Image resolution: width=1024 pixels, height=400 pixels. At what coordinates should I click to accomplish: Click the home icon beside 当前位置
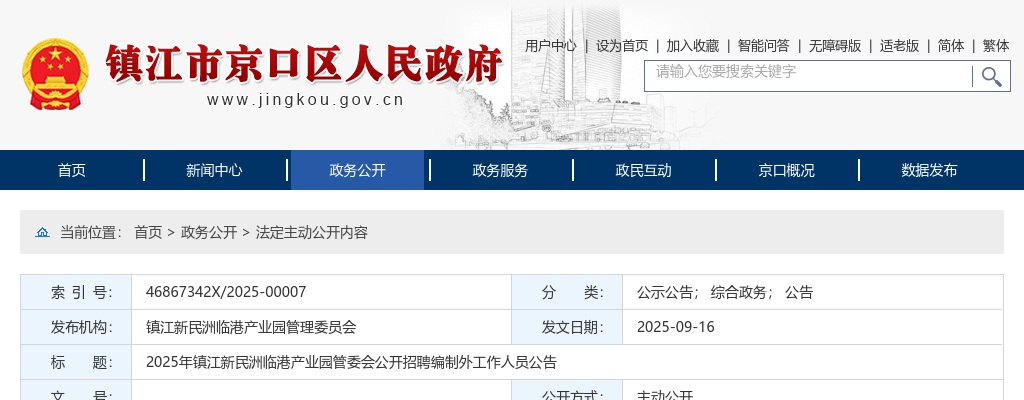pyautogui.click(x=42, y=232)
